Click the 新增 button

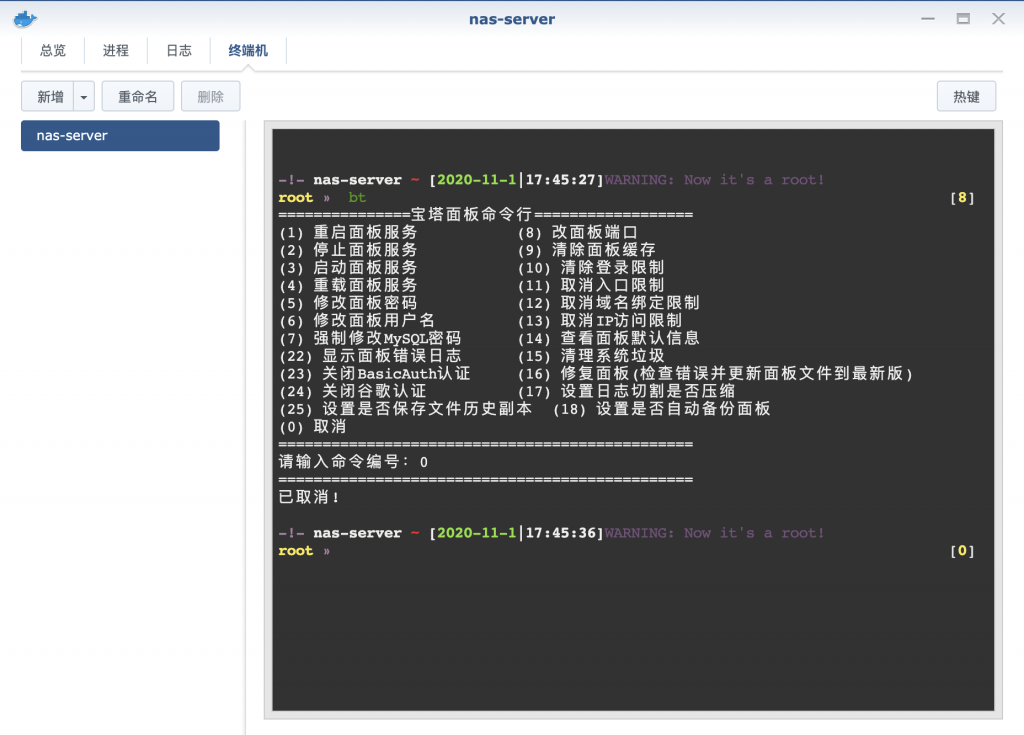(x=49, y=97)
